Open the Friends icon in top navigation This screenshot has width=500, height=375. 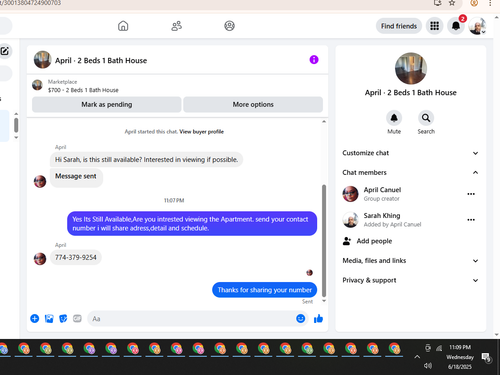coord(176,26)
